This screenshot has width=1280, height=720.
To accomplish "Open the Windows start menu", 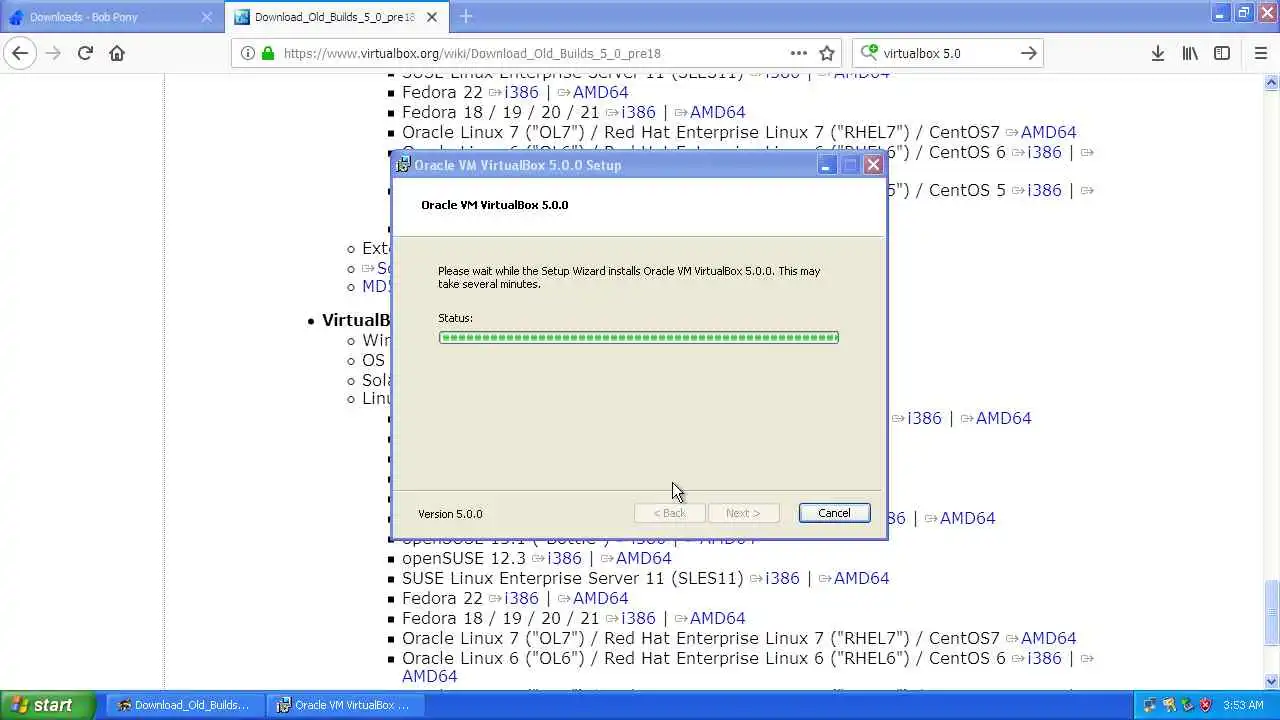I will coord(48,705).
